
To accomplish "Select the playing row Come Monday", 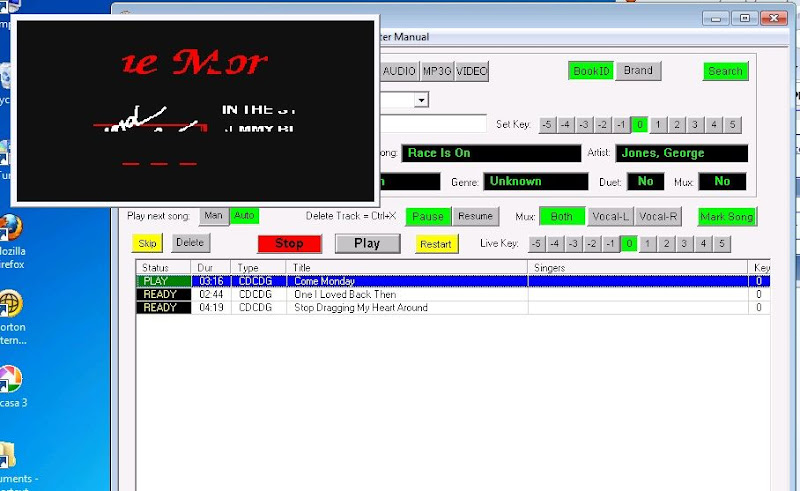I will [x=453, y=281].
